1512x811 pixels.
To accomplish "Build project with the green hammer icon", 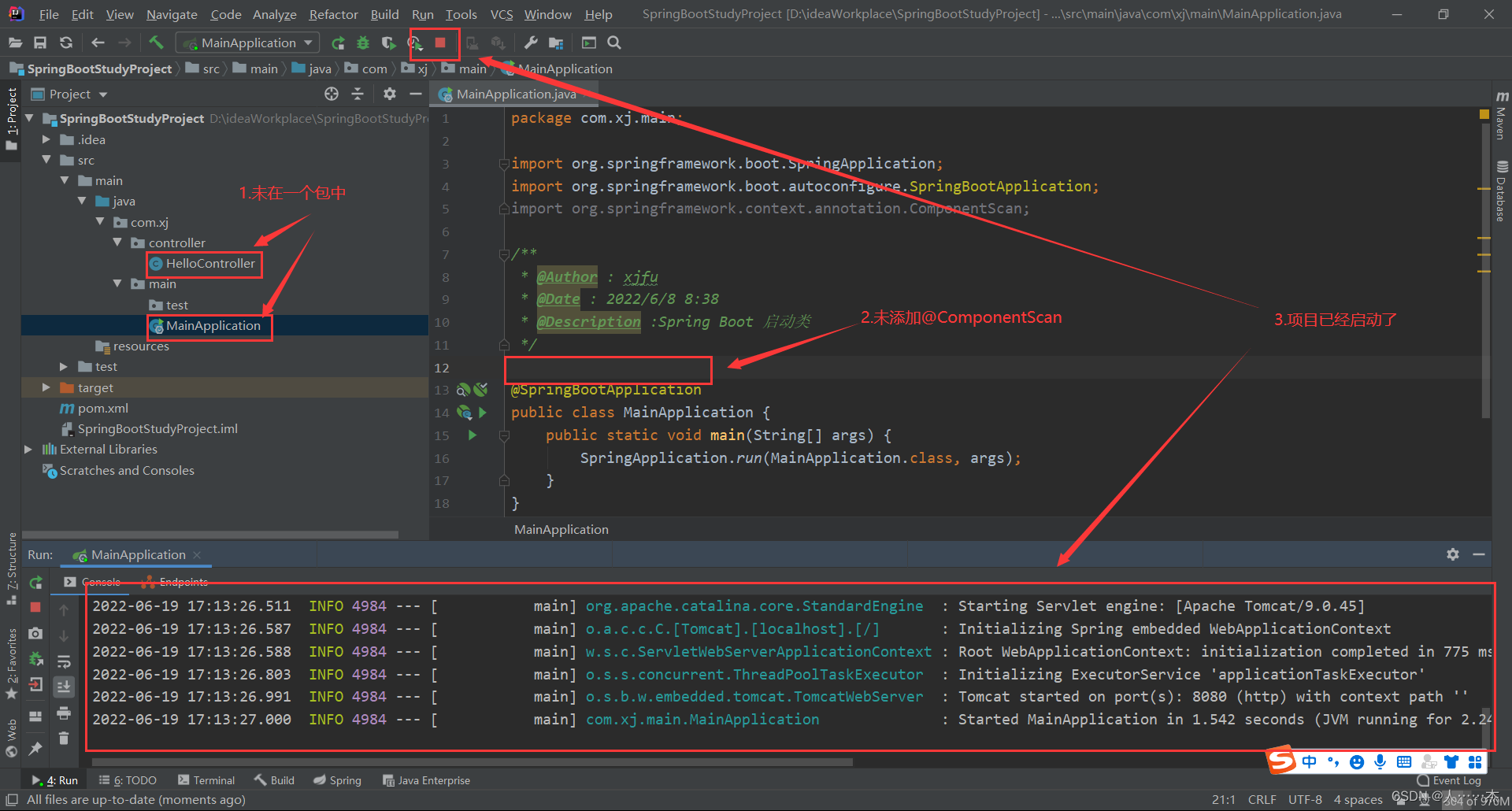I will [156, 43].
